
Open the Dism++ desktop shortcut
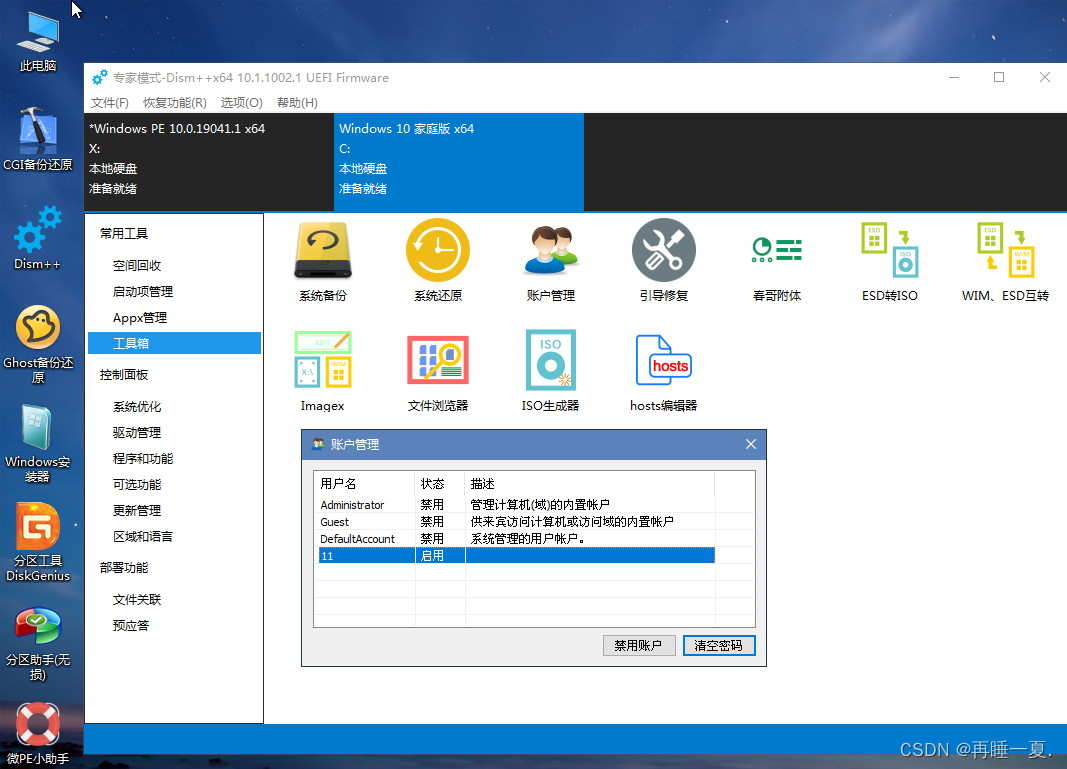coord(38,238)
